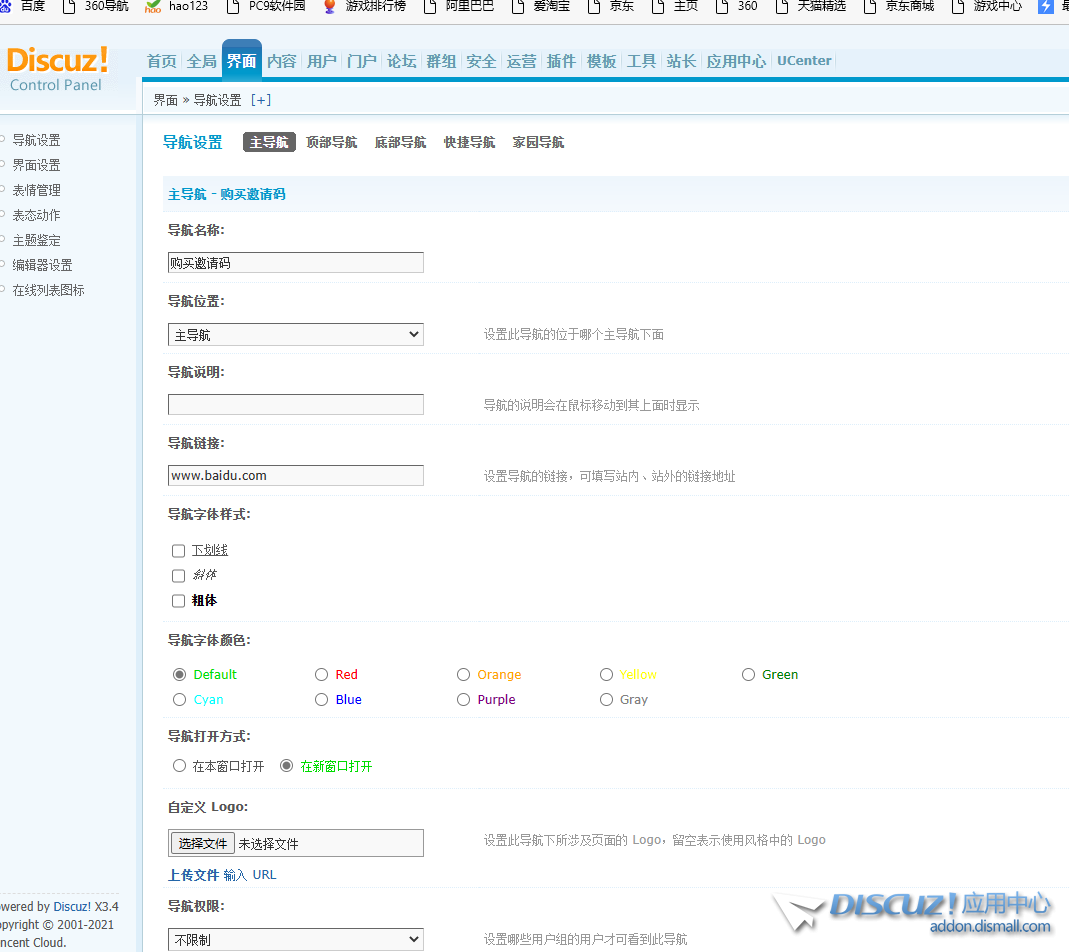Click the Baidu paw bookmark icon
Screen dimensions: 1069x952
(x=7, y=6)
